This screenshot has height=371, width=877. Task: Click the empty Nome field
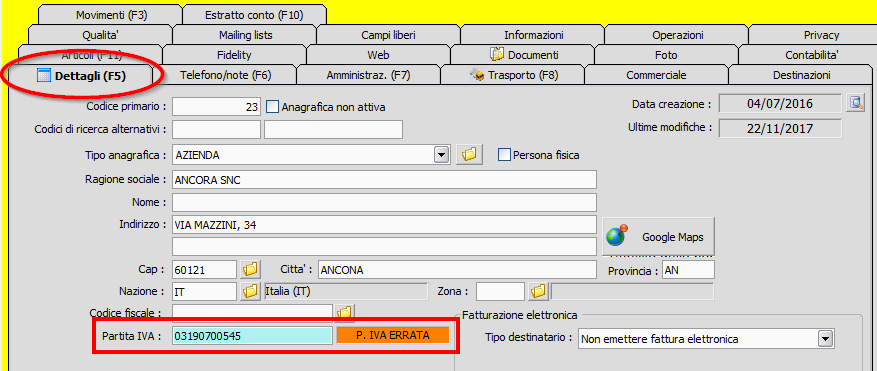pyautogui.click(x=384, y=202)
